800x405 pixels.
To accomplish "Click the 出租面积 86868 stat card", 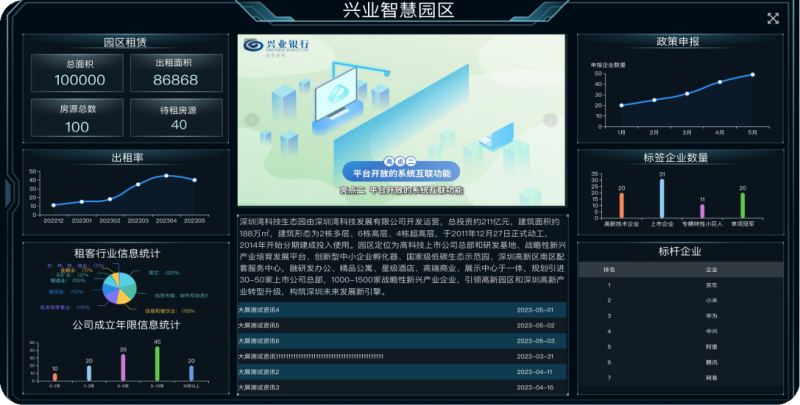I will (x=176, y=73).
